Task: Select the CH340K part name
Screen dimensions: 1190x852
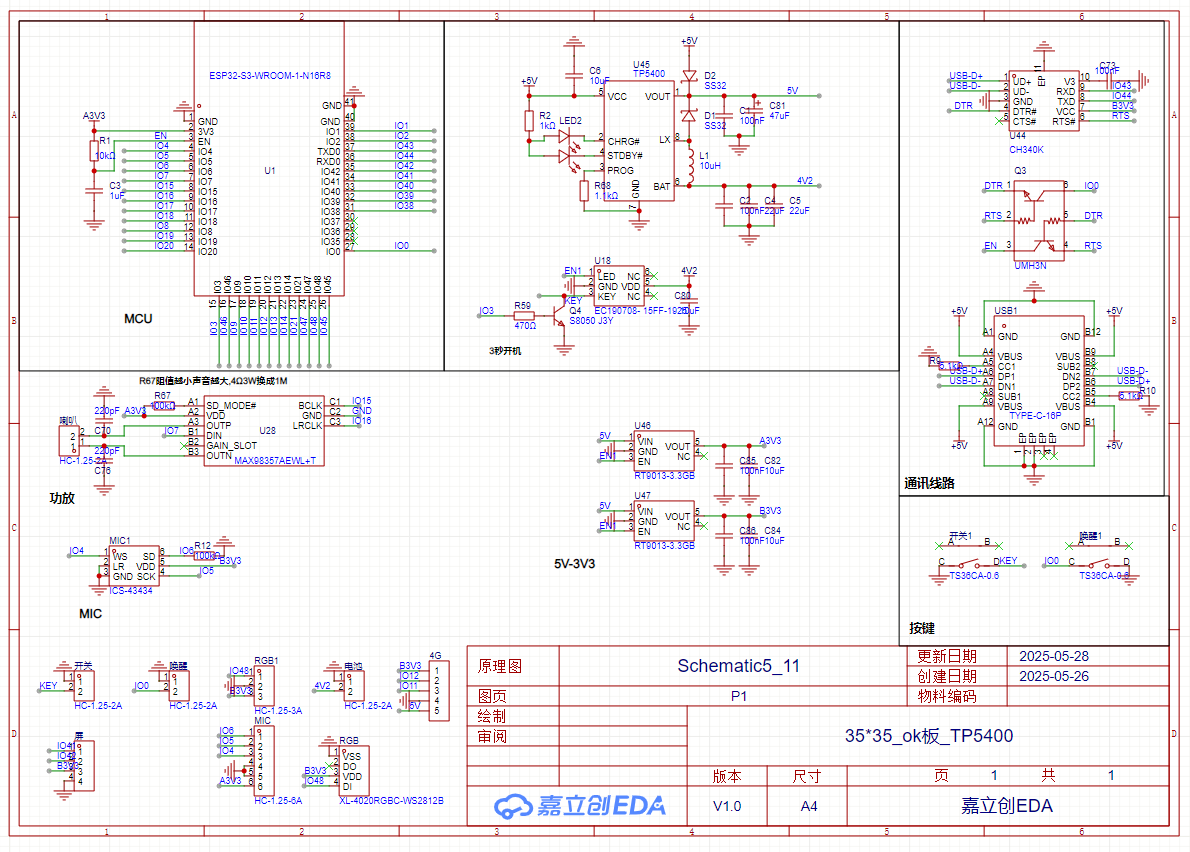Action: pos(1026,149)
